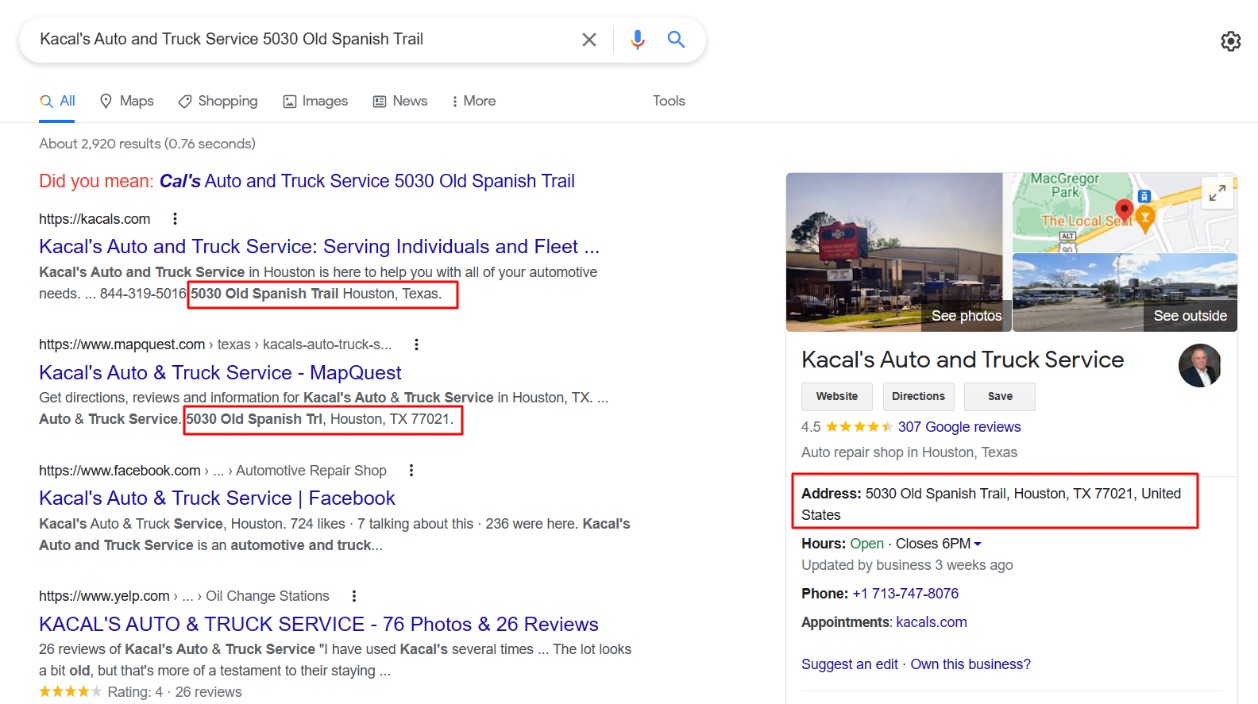Viewport: 1258px width, 704px height.
Task: Open the More search categories dropdown
Action: tap(472, 101)
